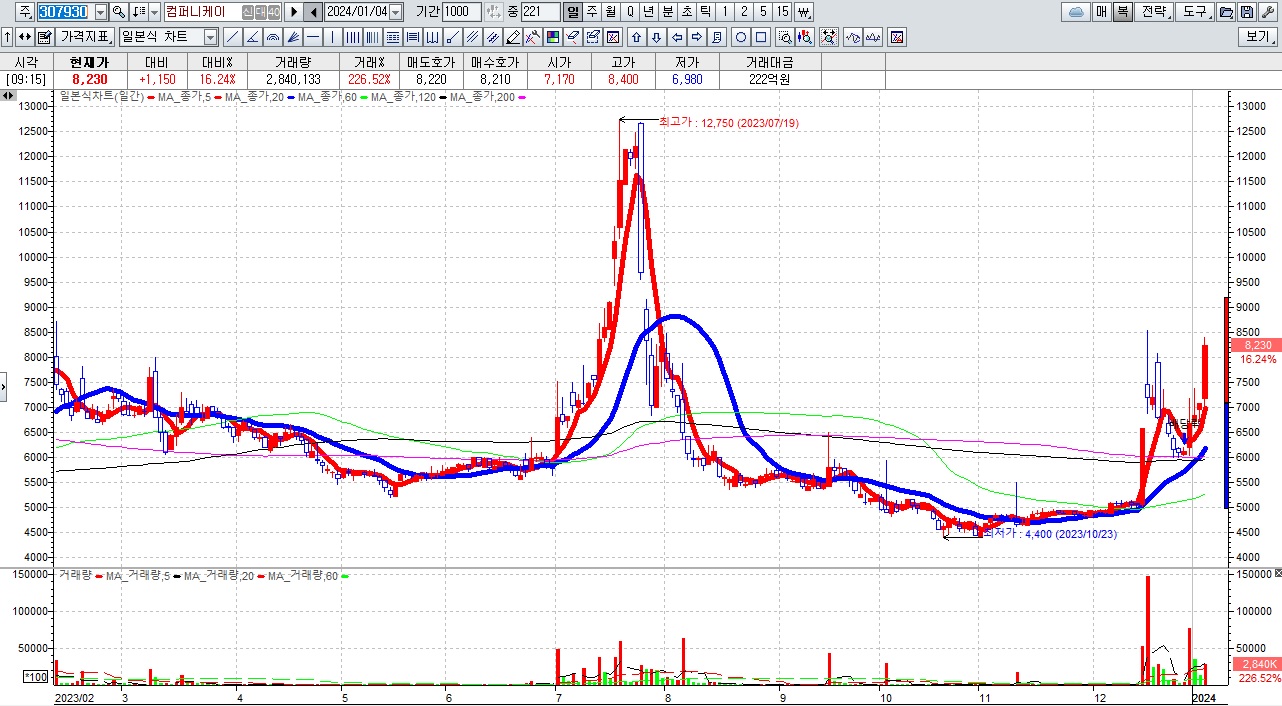Screen dimensions: 1282x706
Task: Select the parallel channel lines tool
Action: pos(472,37)
